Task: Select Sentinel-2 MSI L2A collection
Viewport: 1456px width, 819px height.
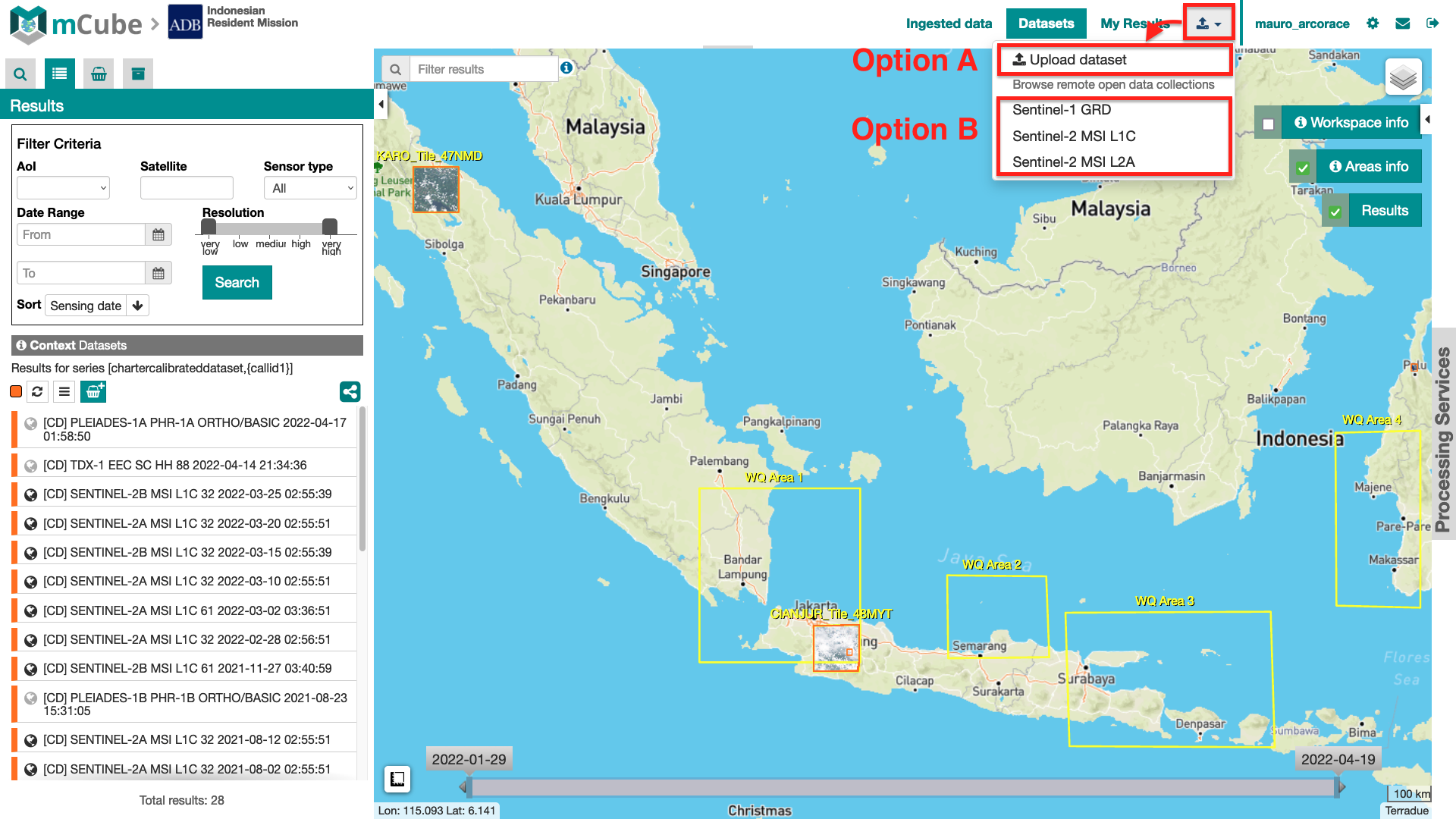Action: 1073,162
